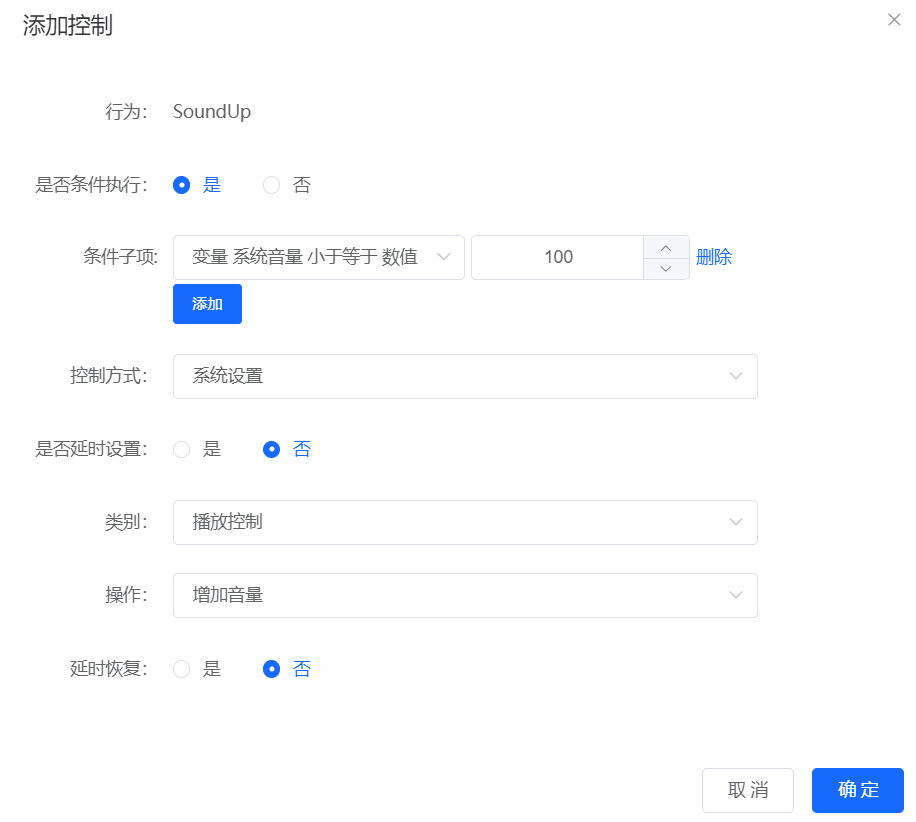Select 是 for 是否延时设置
916x822 pixels.
coord(181,449)
